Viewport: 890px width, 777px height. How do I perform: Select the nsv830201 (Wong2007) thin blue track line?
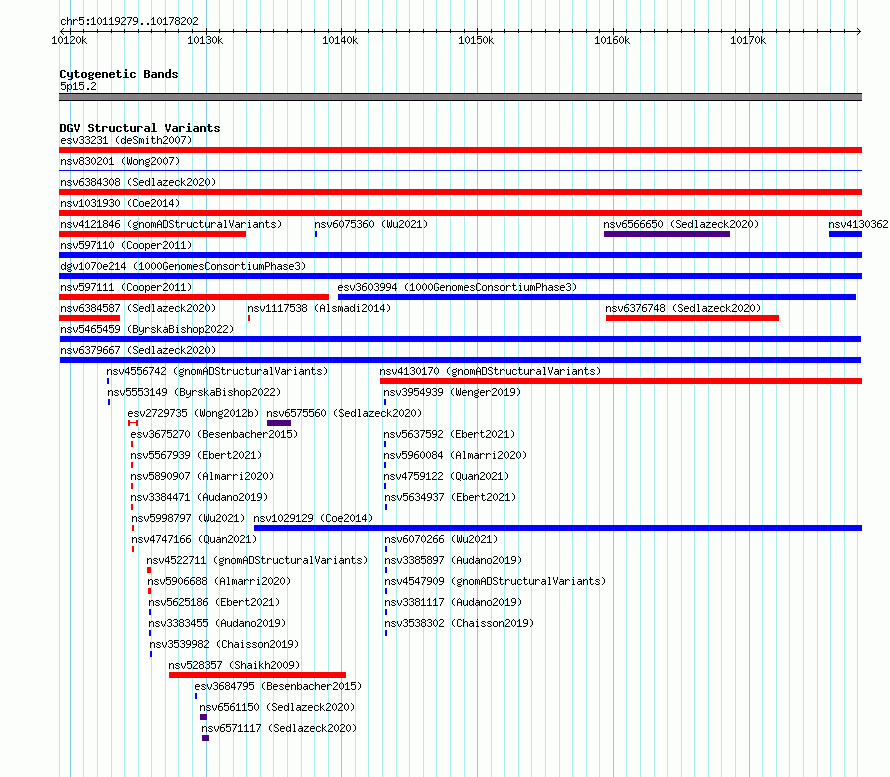click(x=460, y=170)
